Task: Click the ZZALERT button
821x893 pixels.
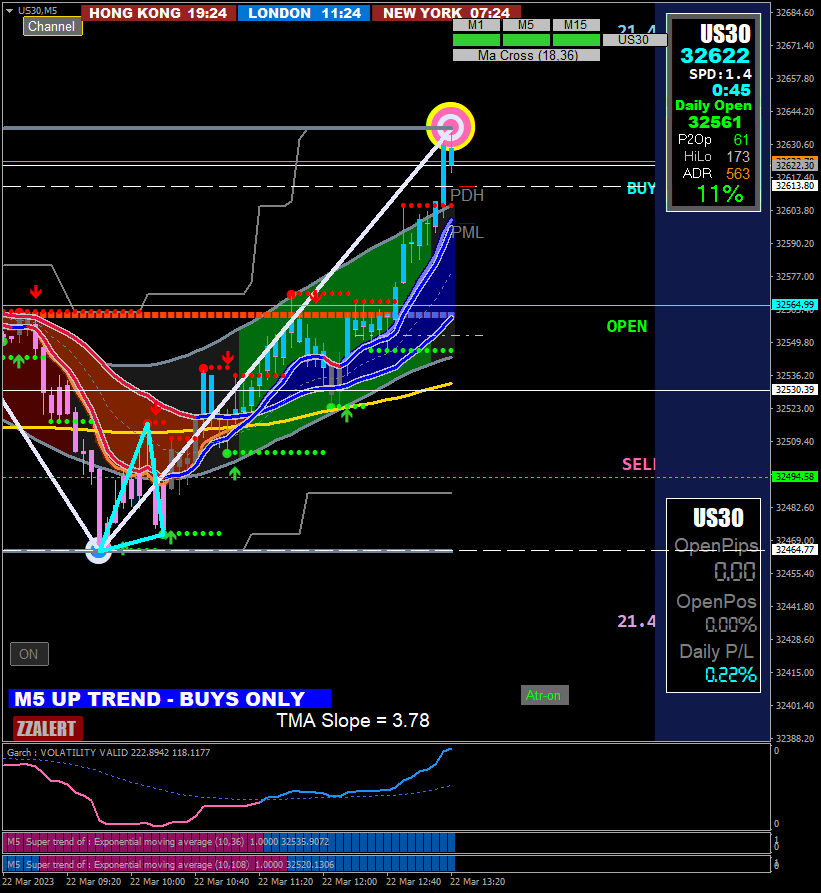Action: [47, 728]
